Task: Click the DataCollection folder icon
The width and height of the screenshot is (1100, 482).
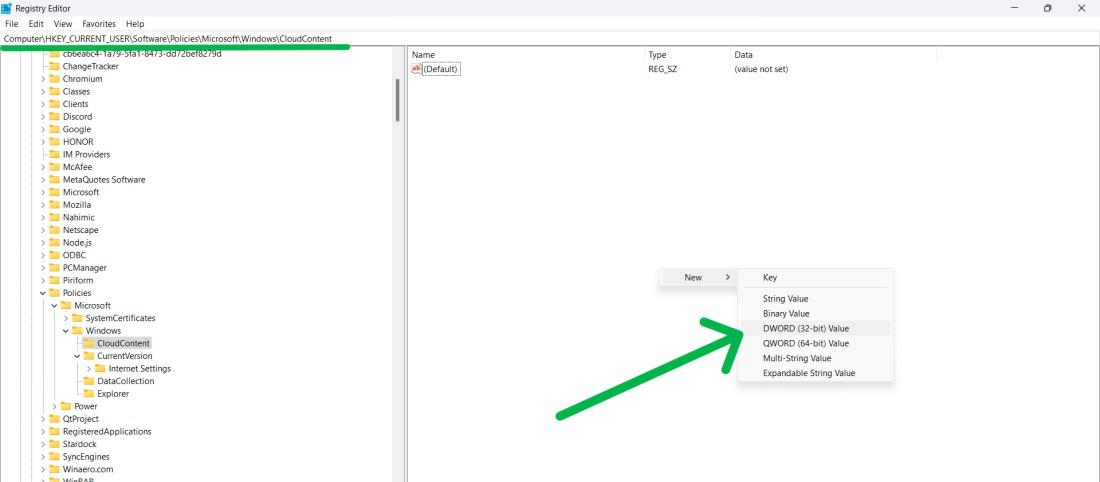Action: (x=88, y=382)
